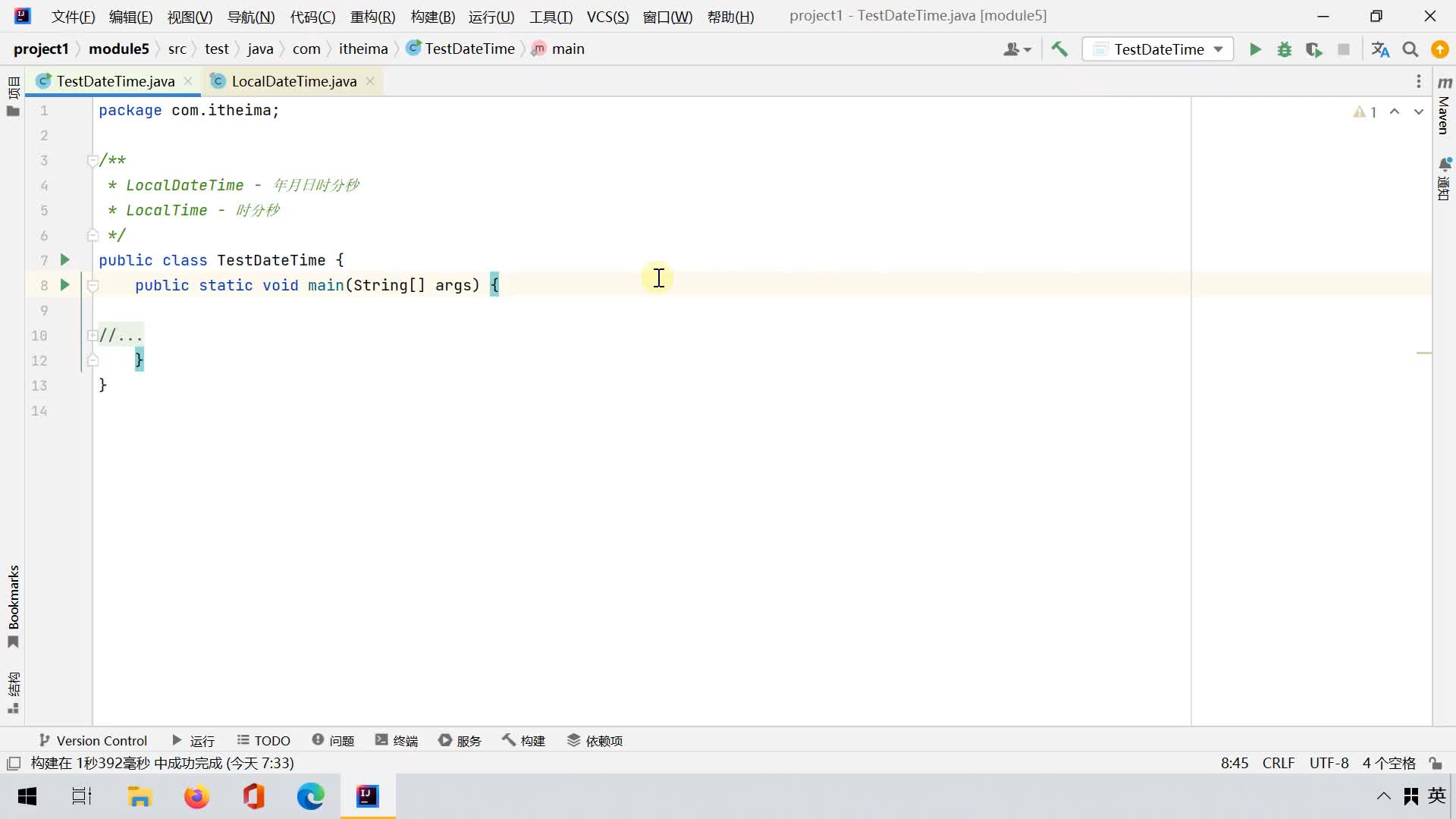The image size is (1456, 819).
Task: Open the VCS(S) menu
Action: click(x=607, y=17)
